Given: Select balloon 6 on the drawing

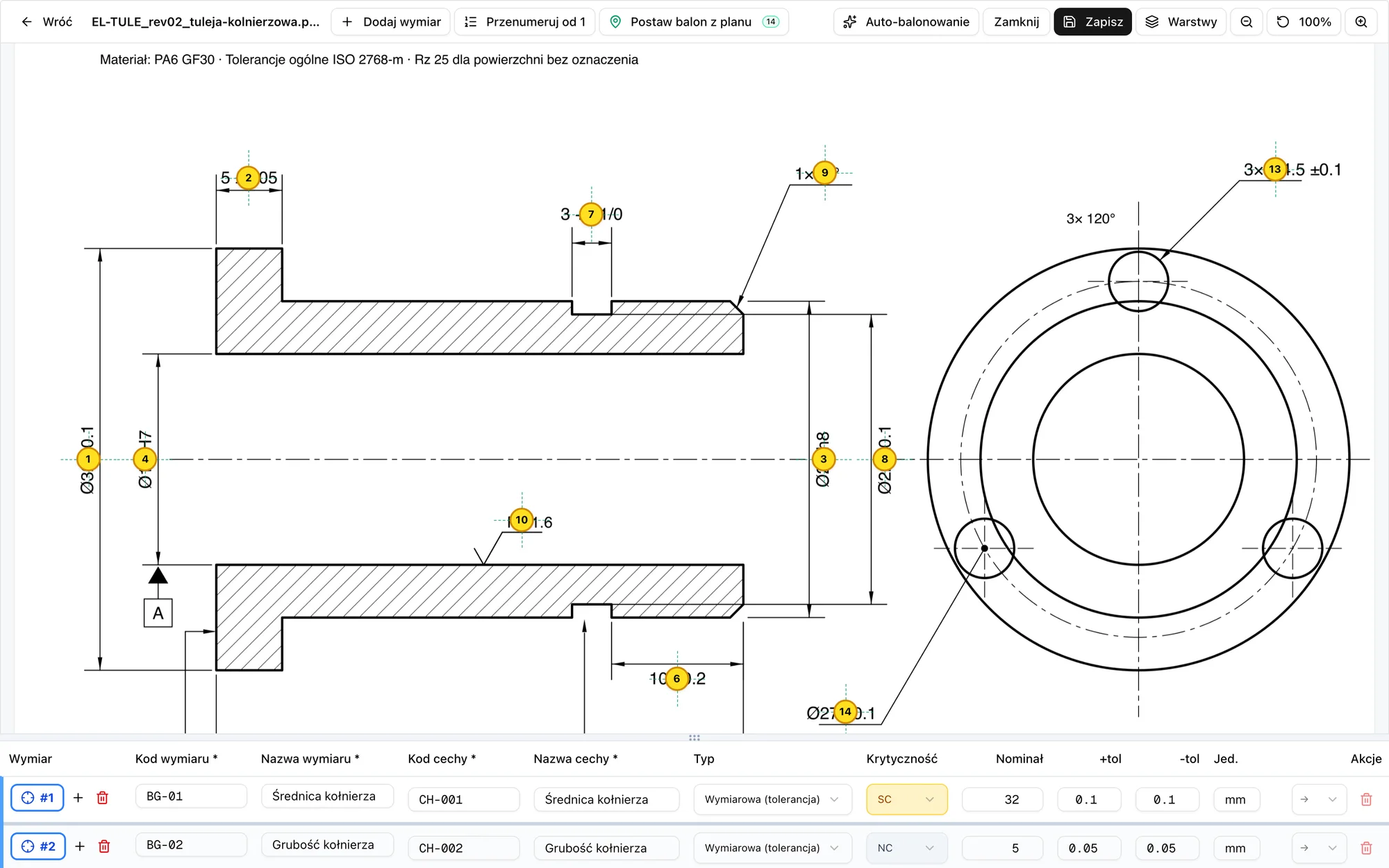Looking at the screenshot, I should 677,678.
